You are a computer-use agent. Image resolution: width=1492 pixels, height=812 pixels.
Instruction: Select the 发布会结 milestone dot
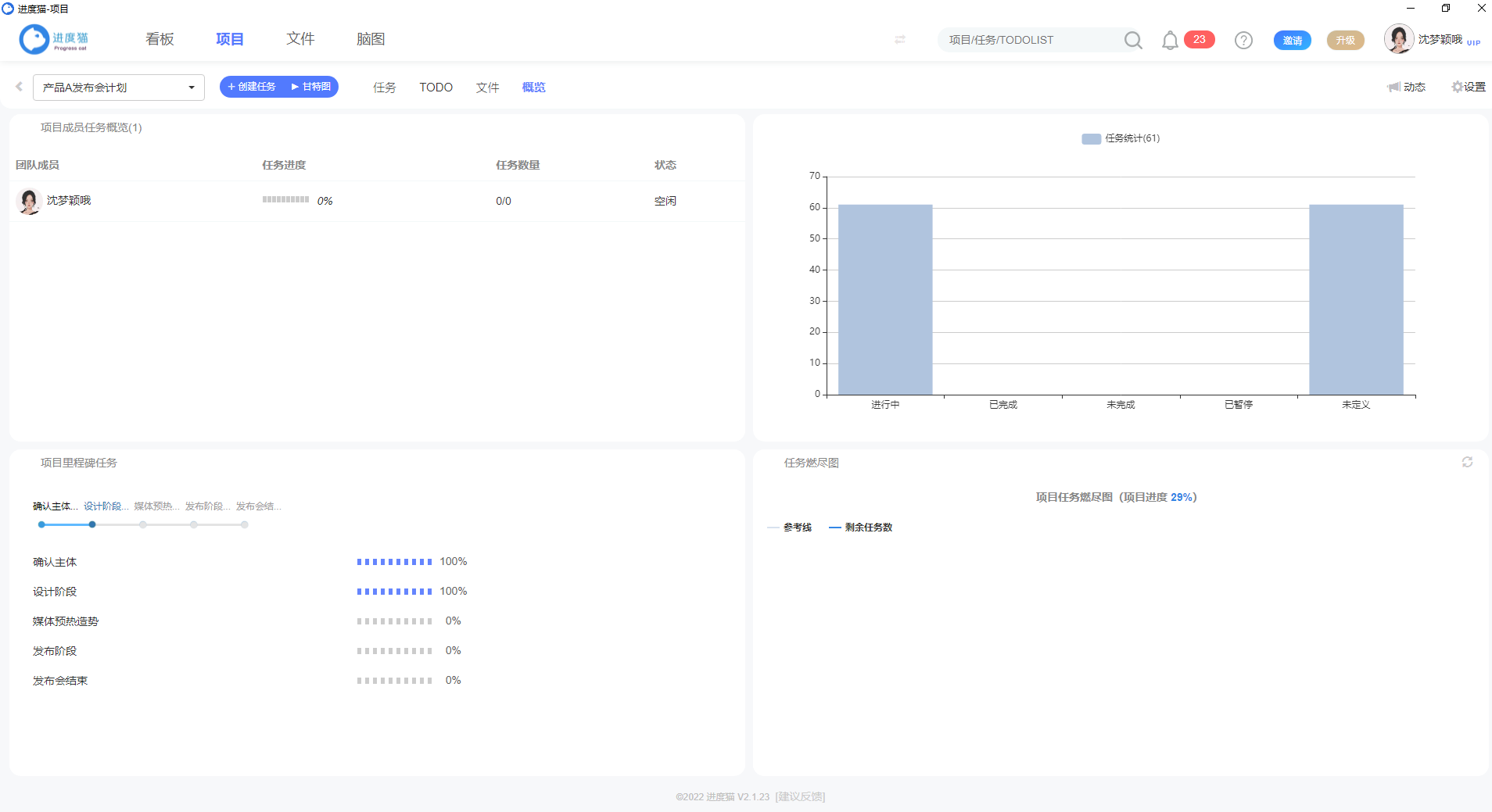click(245, 524)
